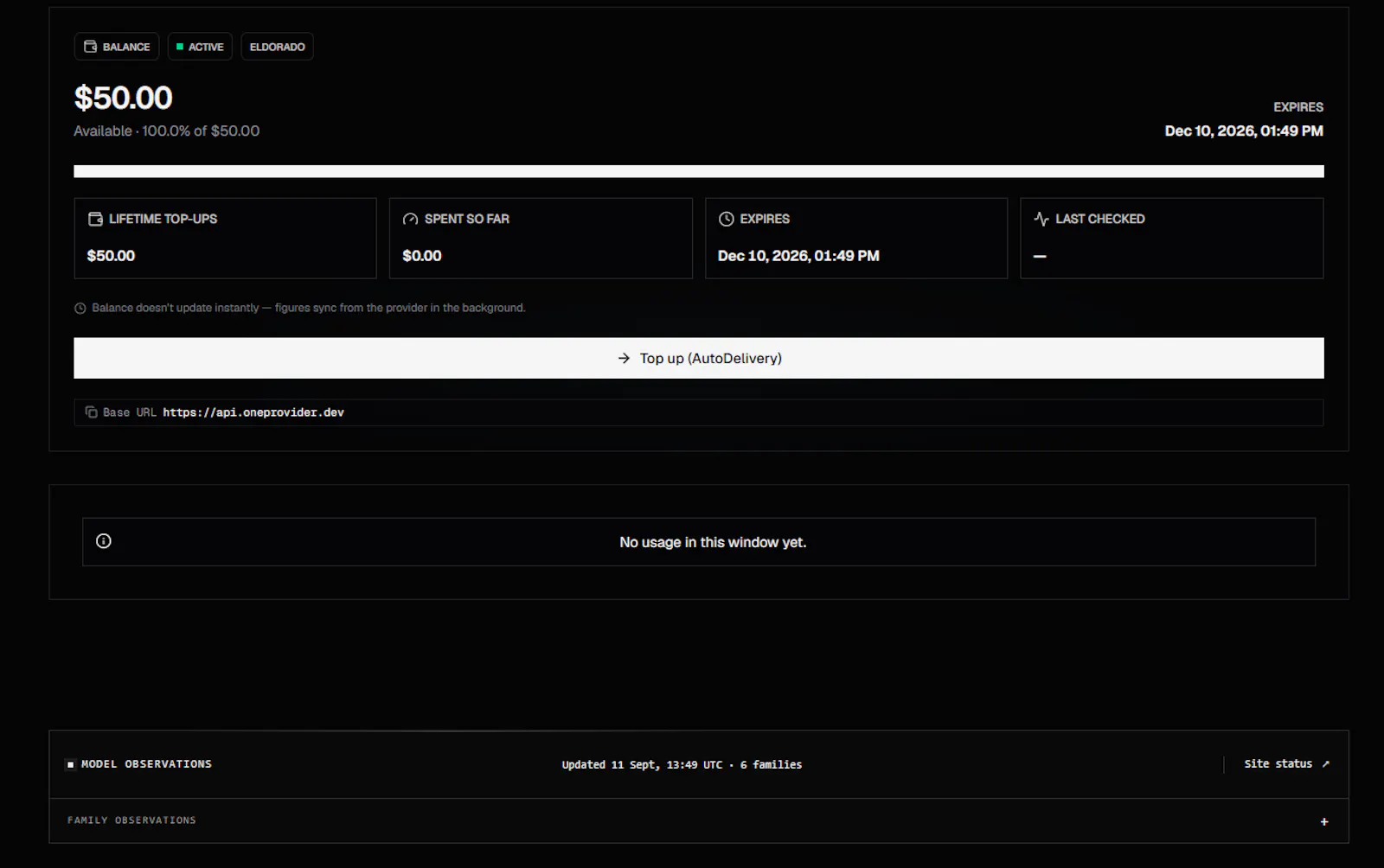
Task: Click the top-right expiry date Dec 10, 2026
Action: pos(1244,131)
